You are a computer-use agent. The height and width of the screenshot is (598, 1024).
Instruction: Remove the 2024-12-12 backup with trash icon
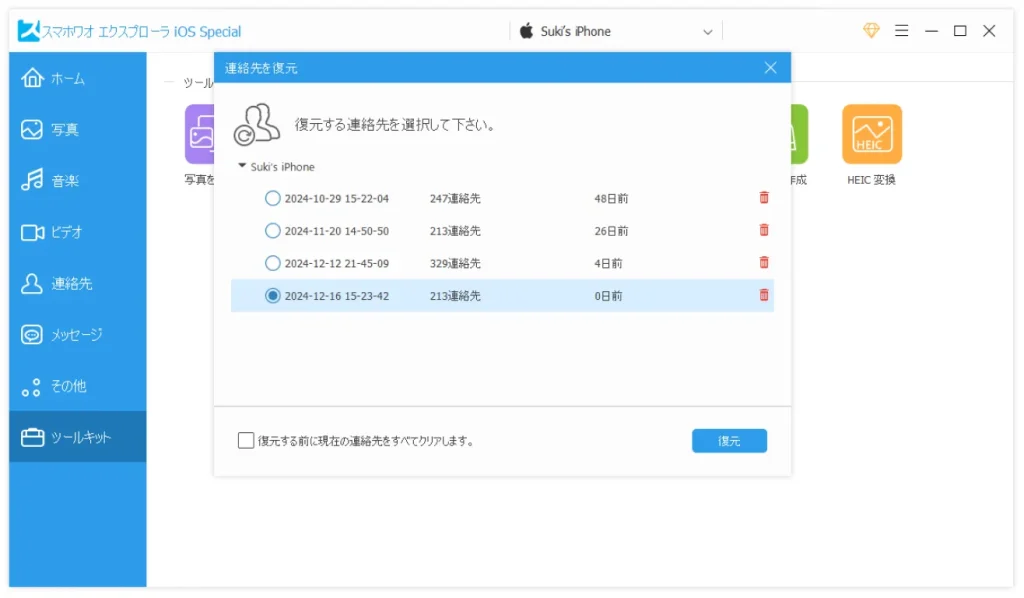[x=764, y=263]
